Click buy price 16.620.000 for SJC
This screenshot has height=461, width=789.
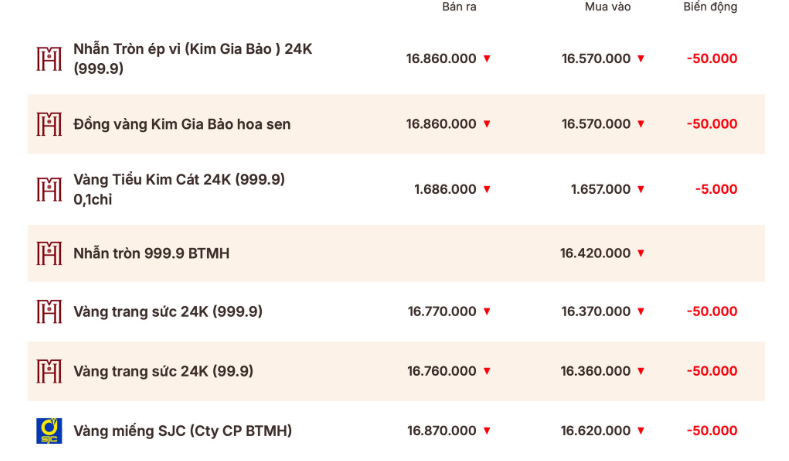coord(596,431)
